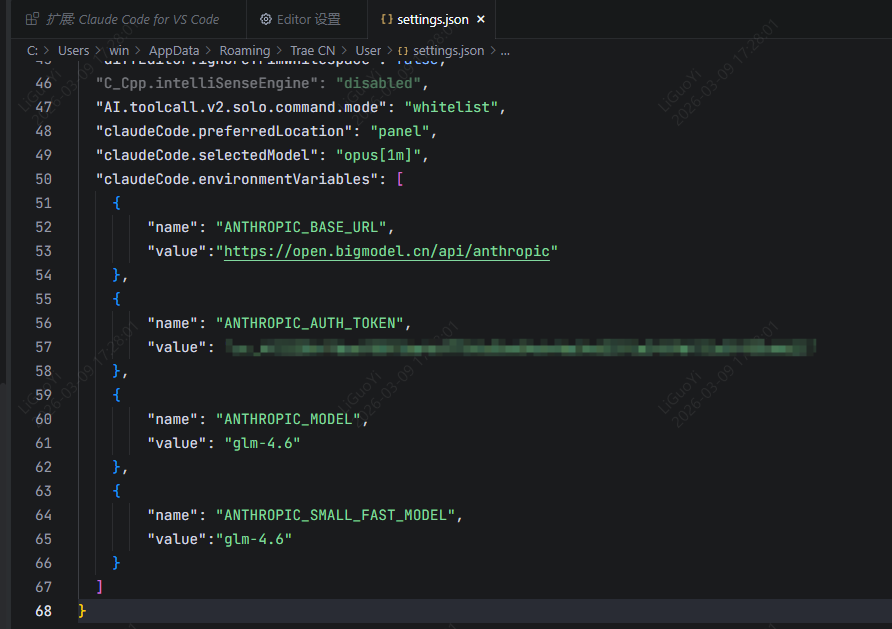
Task: Open the open.bigmodel.cn API URL link
Action: (x=386, y=251)
